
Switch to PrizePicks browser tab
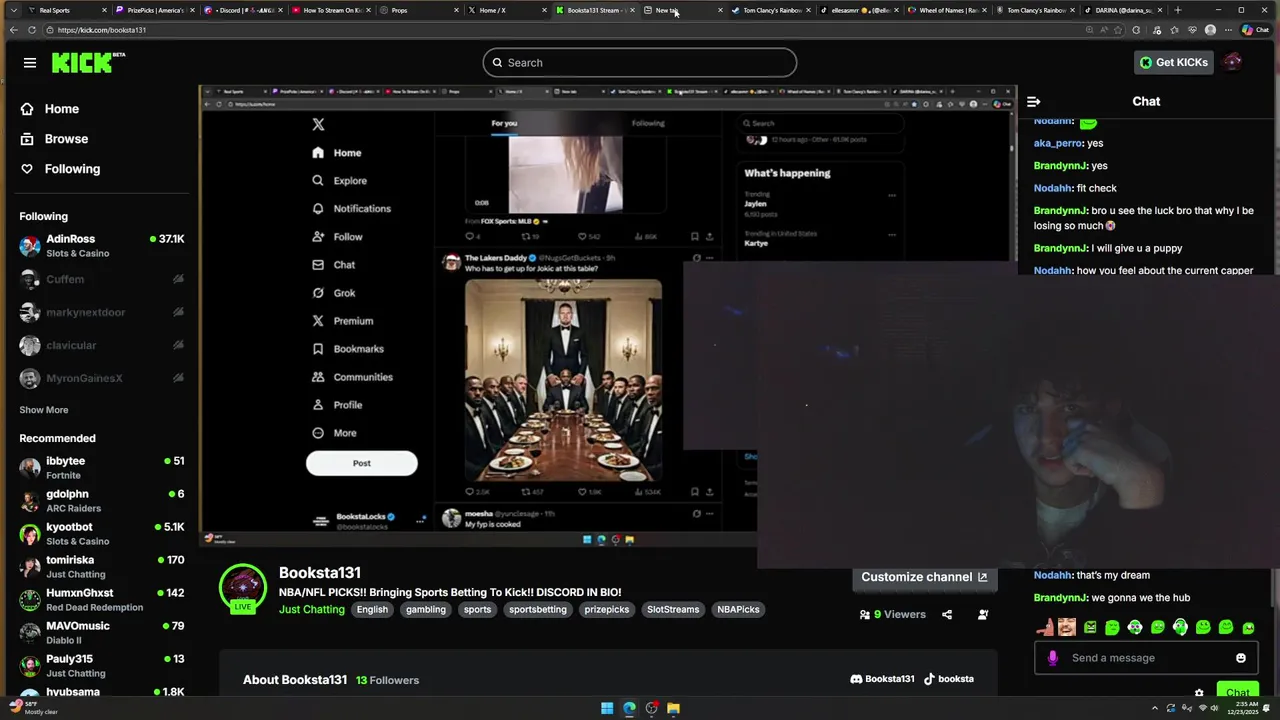(x=156, y=10)
